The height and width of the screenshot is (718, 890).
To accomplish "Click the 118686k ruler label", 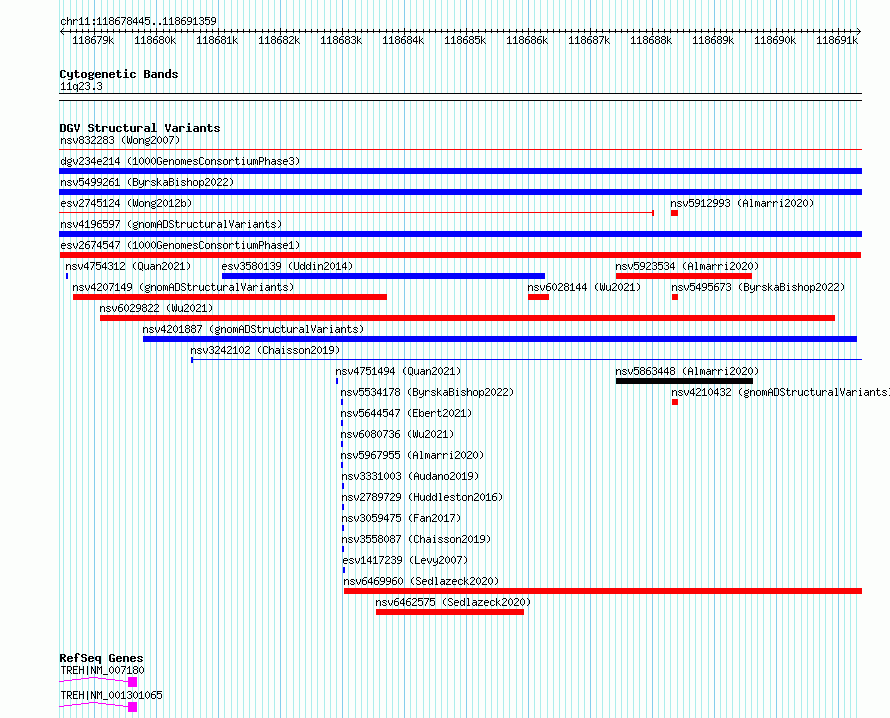I will point(527,41).
